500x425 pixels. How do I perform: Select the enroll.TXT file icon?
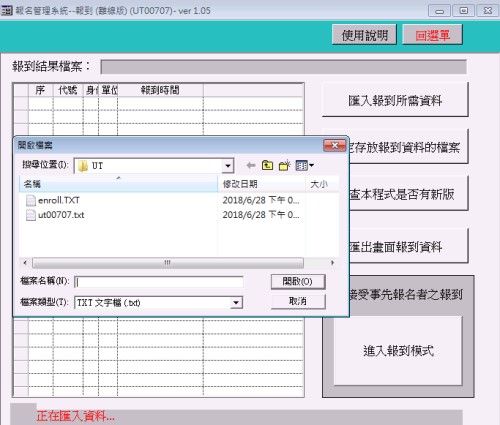tap(31, 200)
